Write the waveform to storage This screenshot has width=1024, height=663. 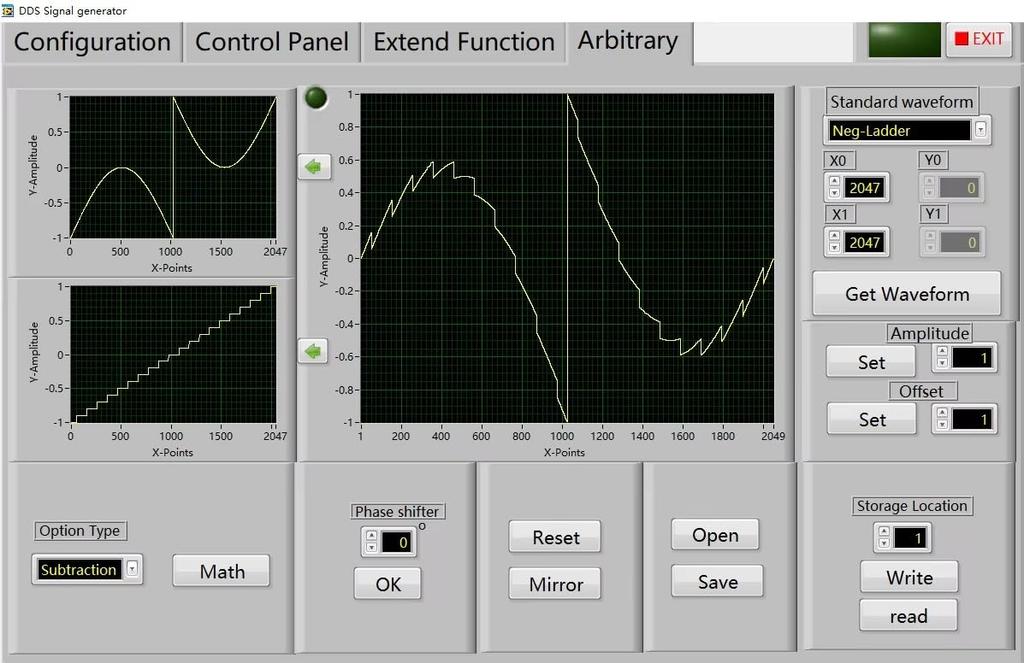[x=908, y=577]
